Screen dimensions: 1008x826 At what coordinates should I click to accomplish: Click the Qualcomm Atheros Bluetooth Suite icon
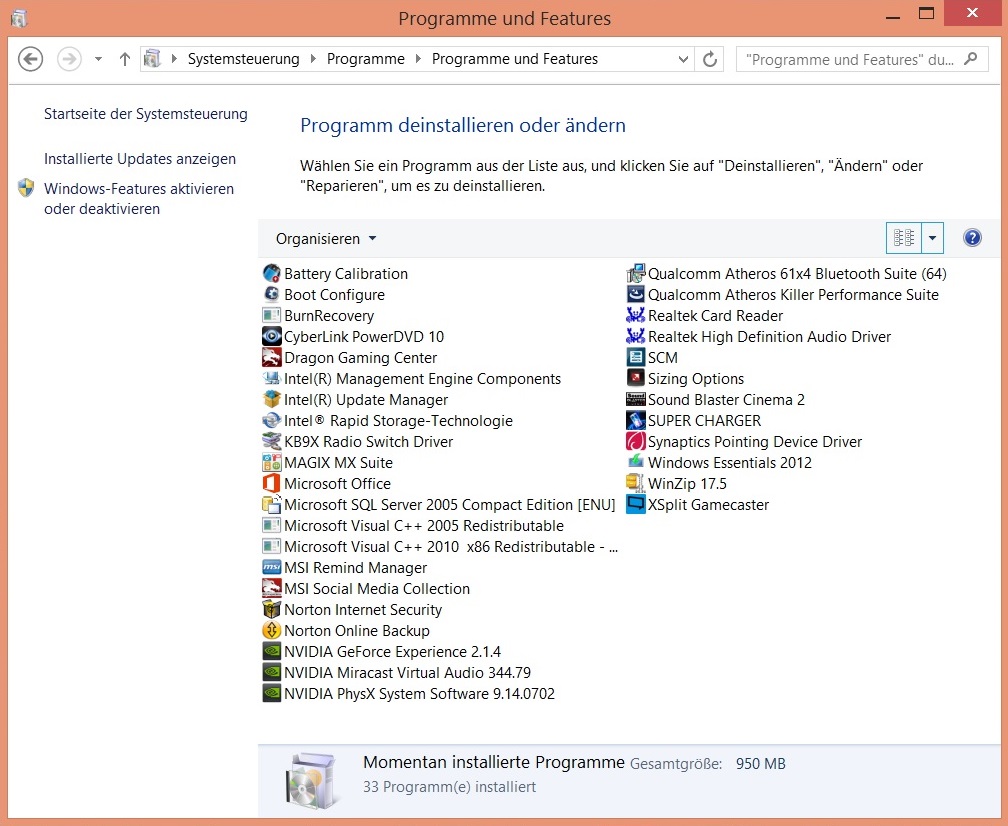(x=635, y=273)
